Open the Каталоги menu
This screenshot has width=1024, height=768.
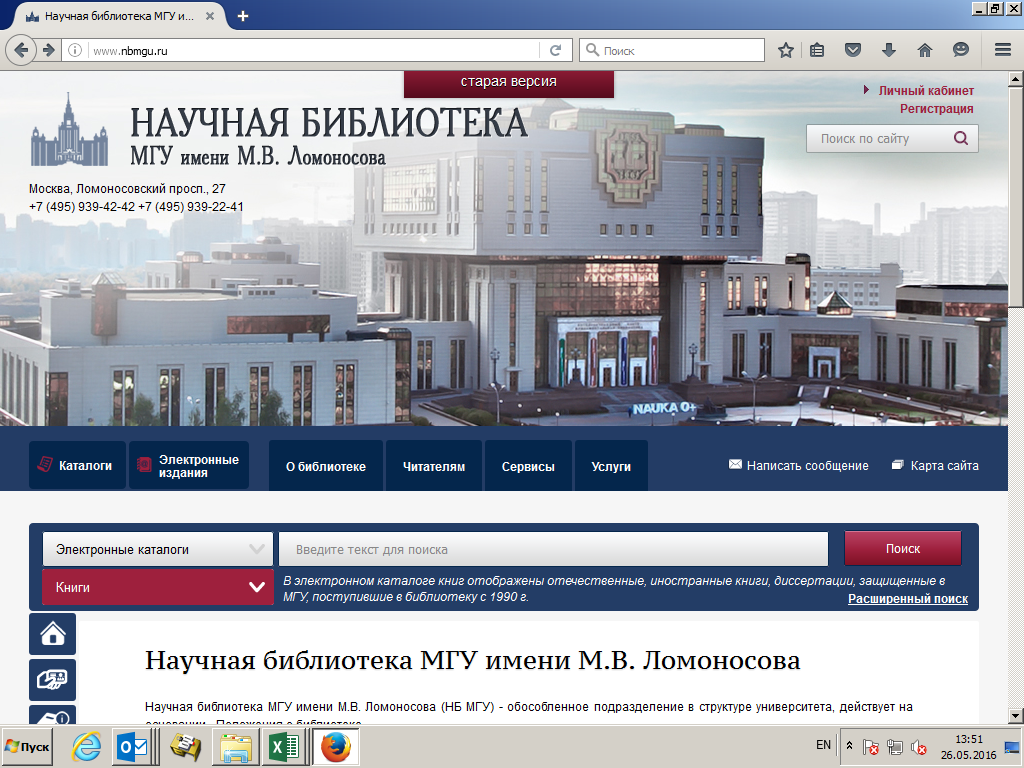coord(77,465)
